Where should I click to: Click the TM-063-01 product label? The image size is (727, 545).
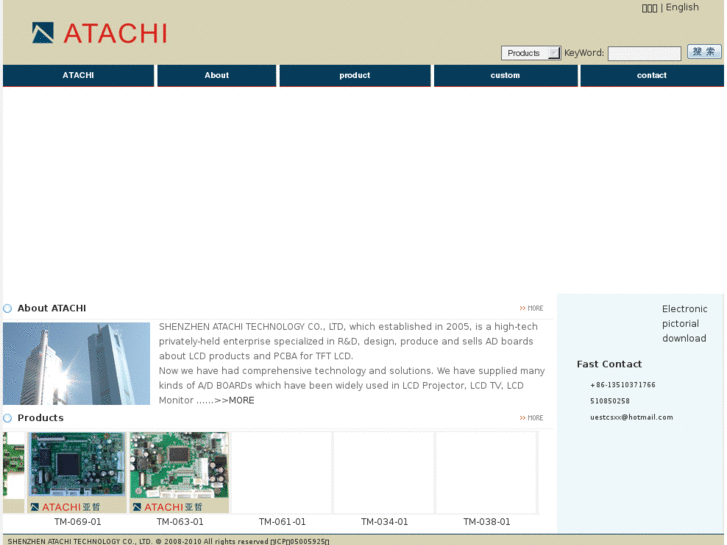[x=180, y=522]
